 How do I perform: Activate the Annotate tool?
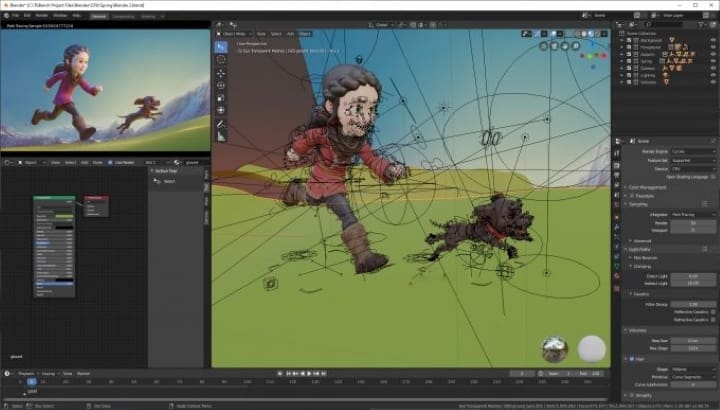pyautogui.click(x=221, y=125)
